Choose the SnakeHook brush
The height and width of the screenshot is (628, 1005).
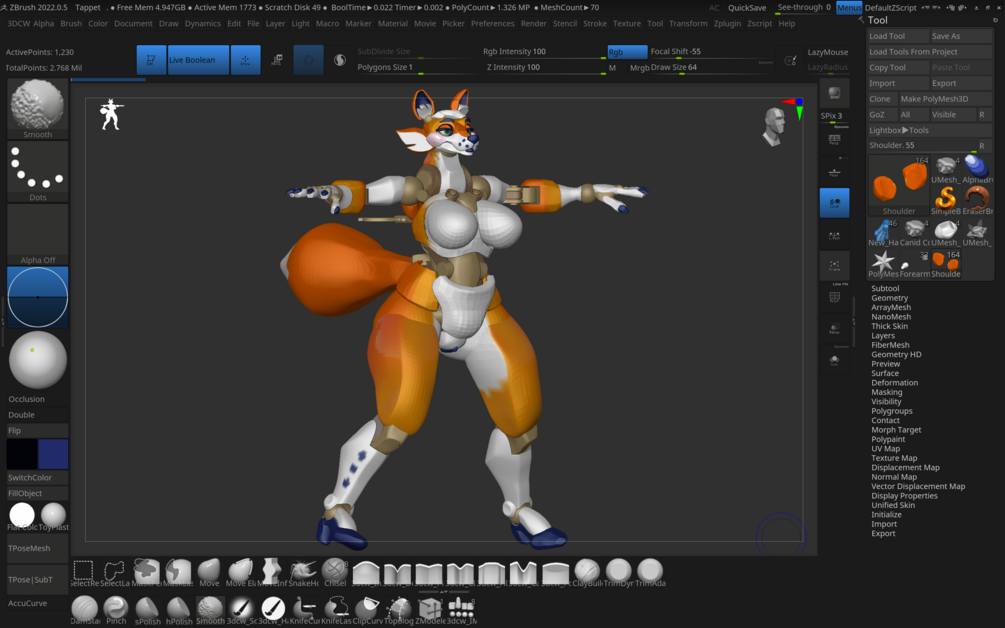(303, 572)
